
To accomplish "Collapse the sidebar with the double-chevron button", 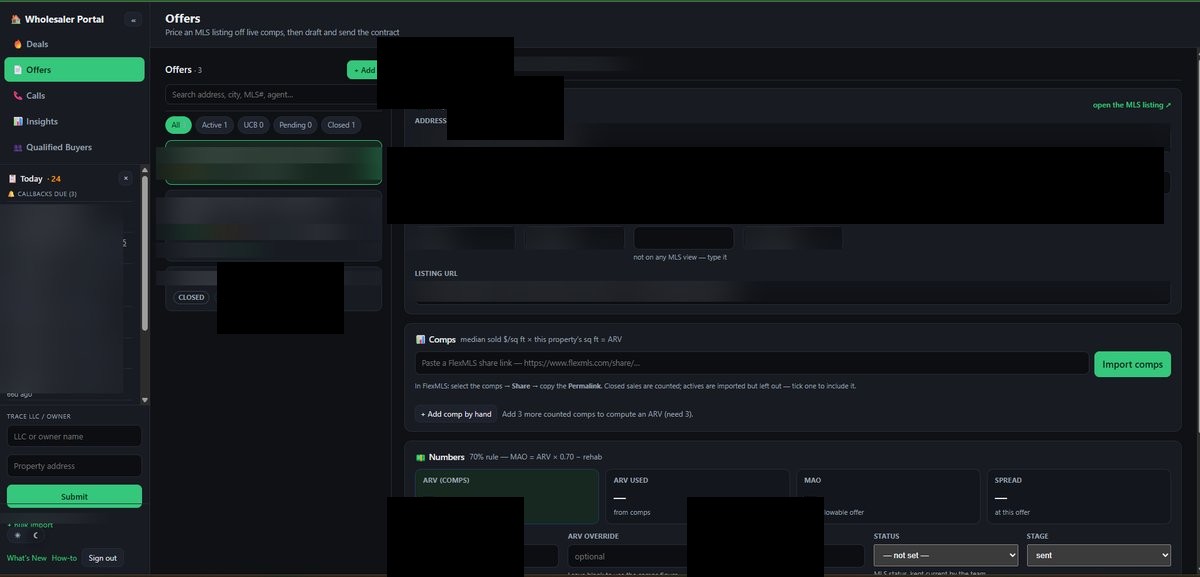I will pyautogui.click(x=133, y=20).
